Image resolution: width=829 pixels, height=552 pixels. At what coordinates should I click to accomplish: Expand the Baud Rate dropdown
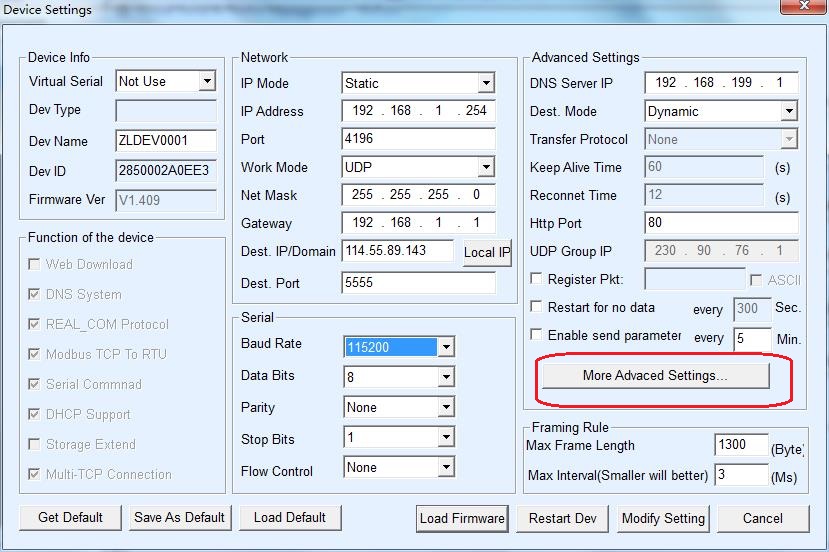[x=446, y=347]
